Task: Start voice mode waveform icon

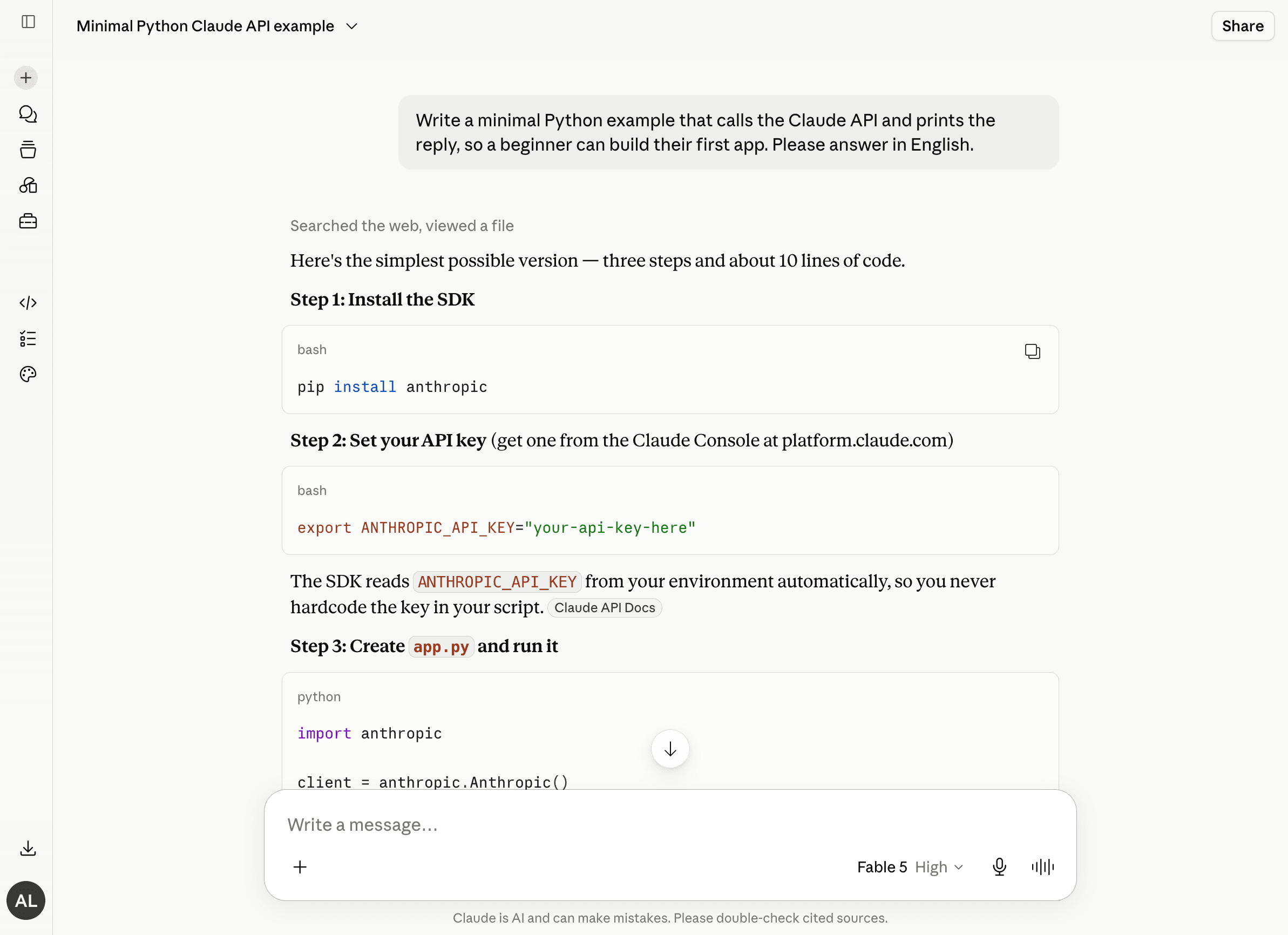Action: point(1043,867)
